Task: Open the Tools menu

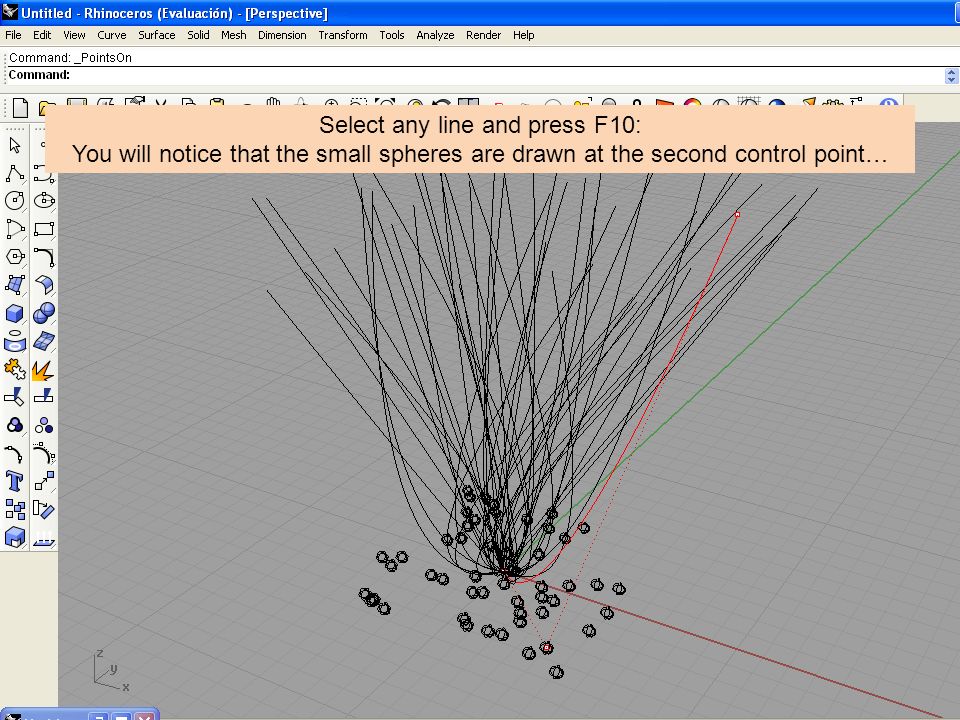Action: click(x=392, y=35)
